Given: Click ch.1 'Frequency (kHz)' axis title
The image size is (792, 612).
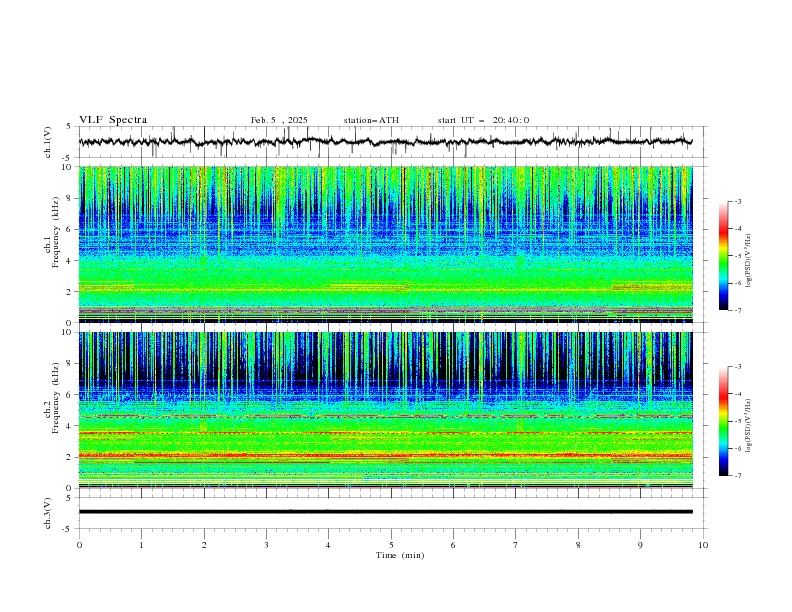Looking at the screenshot, I should pyautogui.click(x=56, y=230).
